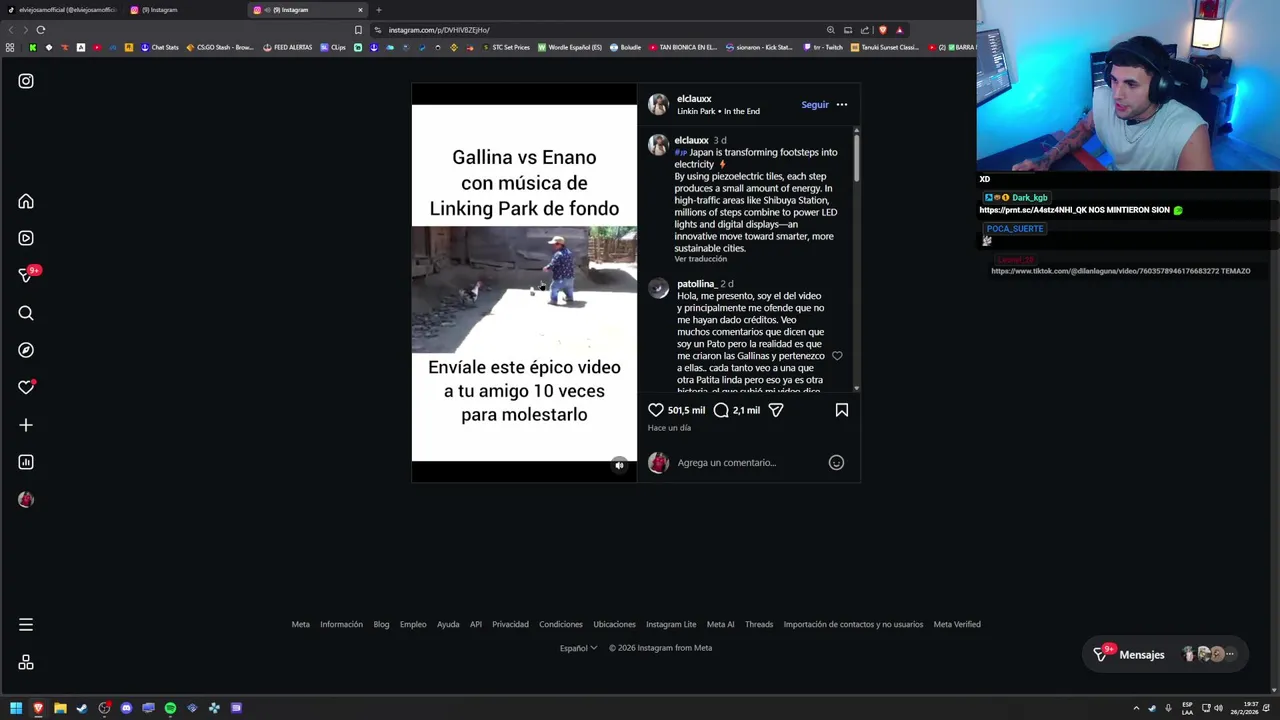Image resolution: width=1280 pixels, height=720 pixels.
Task: Open the Meta AI footer link
Action: tap(721, 625)
